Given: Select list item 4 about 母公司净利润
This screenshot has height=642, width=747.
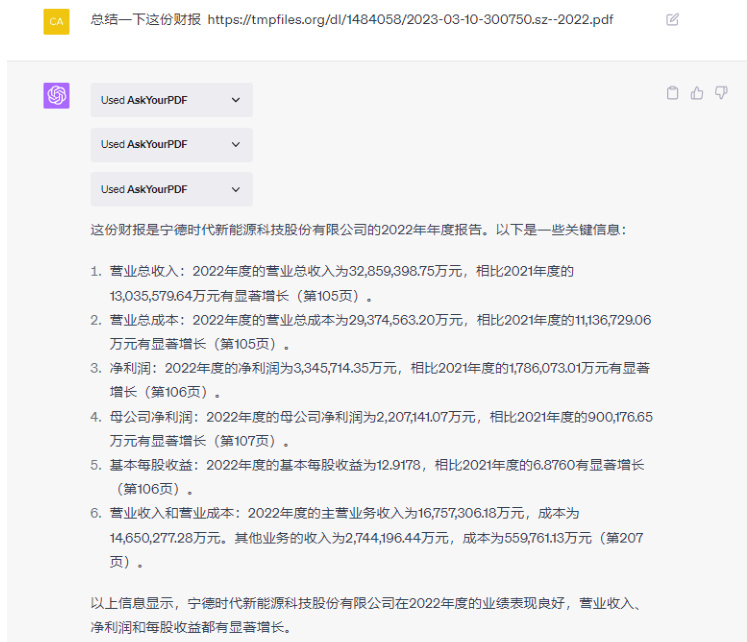Looking at the screenshot, I should (380, 428).
